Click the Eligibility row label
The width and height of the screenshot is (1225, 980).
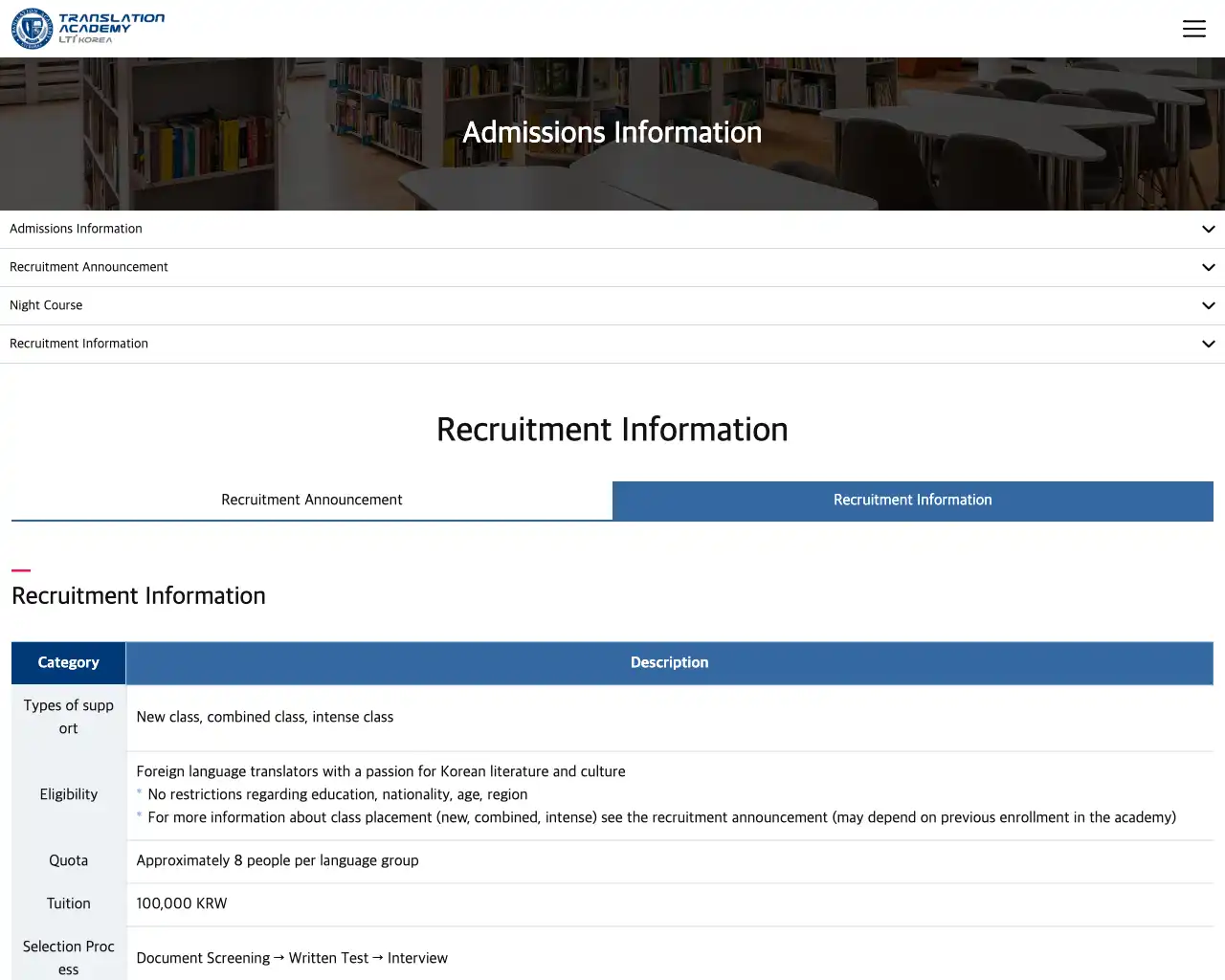point(68,794)
